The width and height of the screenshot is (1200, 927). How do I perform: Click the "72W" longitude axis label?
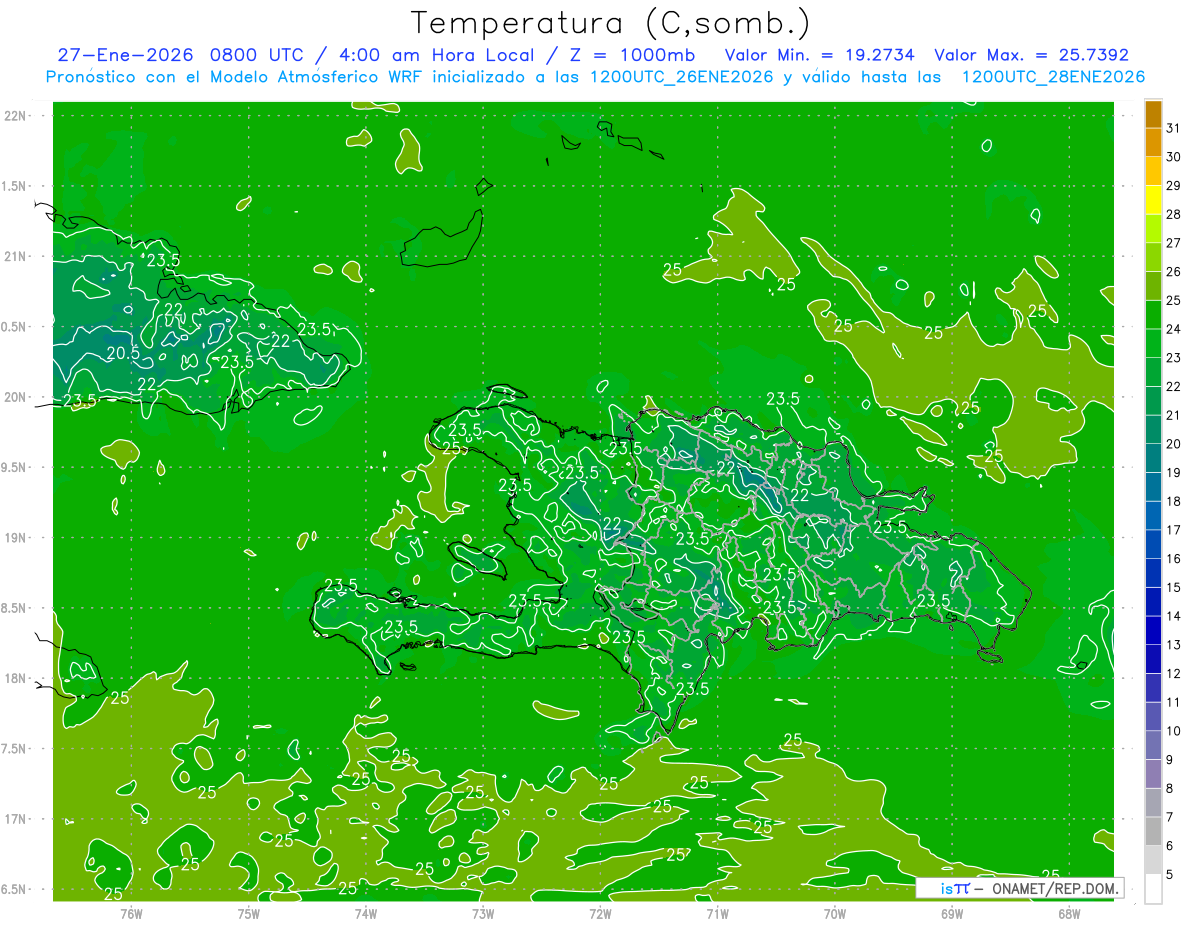600,913
